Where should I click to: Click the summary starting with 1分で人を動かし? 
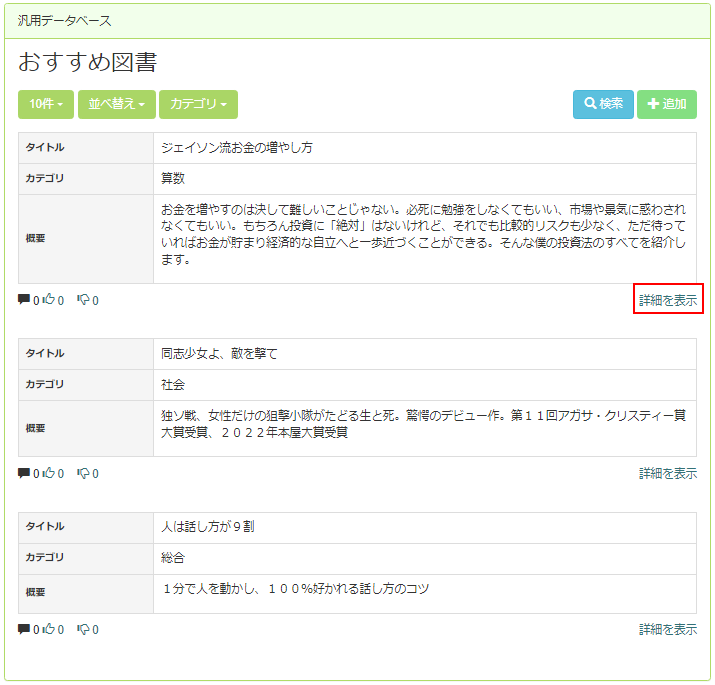coord(296,589)
